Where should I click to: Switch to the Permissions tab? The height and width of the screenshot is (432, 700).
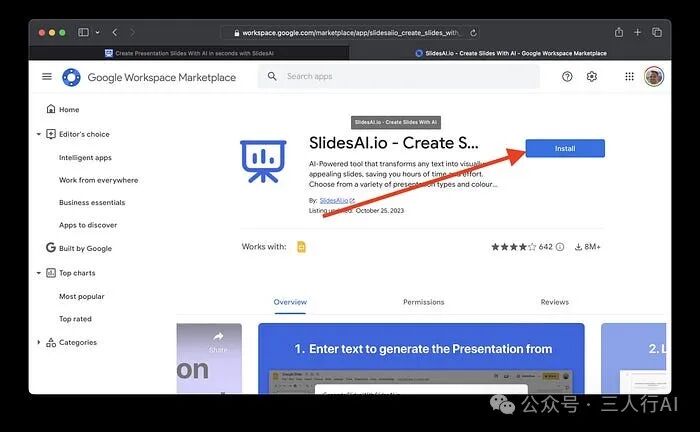(x=423, y=302)
